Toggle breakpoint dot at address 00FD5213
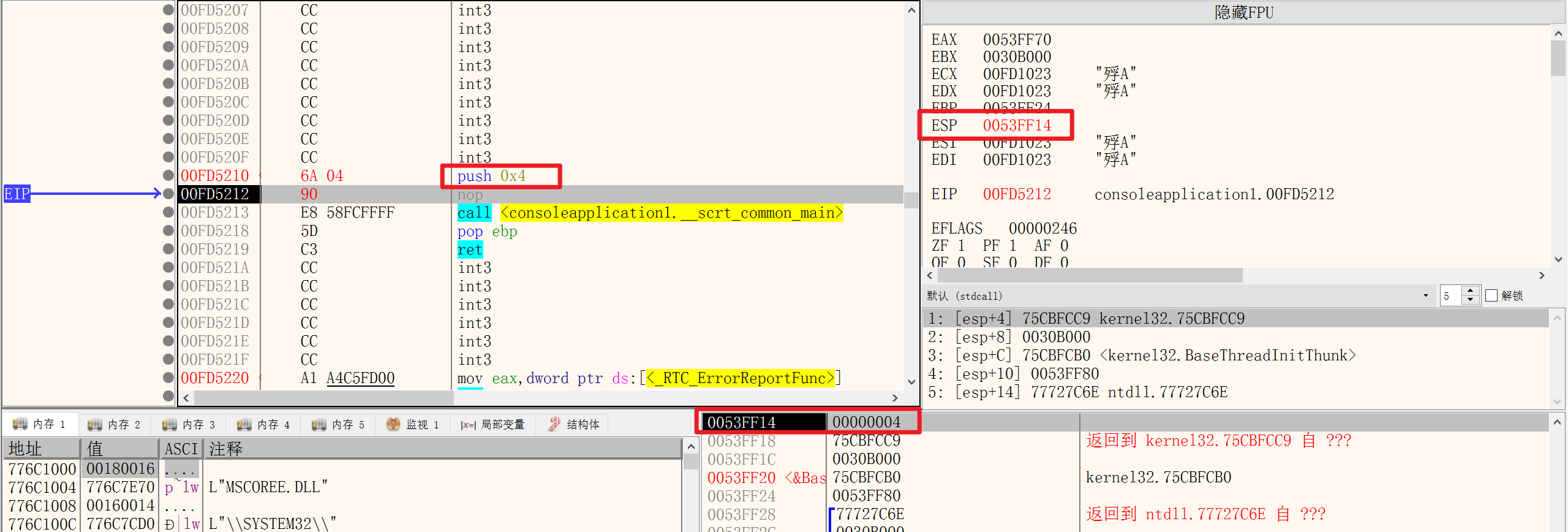 [x=168, y=213]
